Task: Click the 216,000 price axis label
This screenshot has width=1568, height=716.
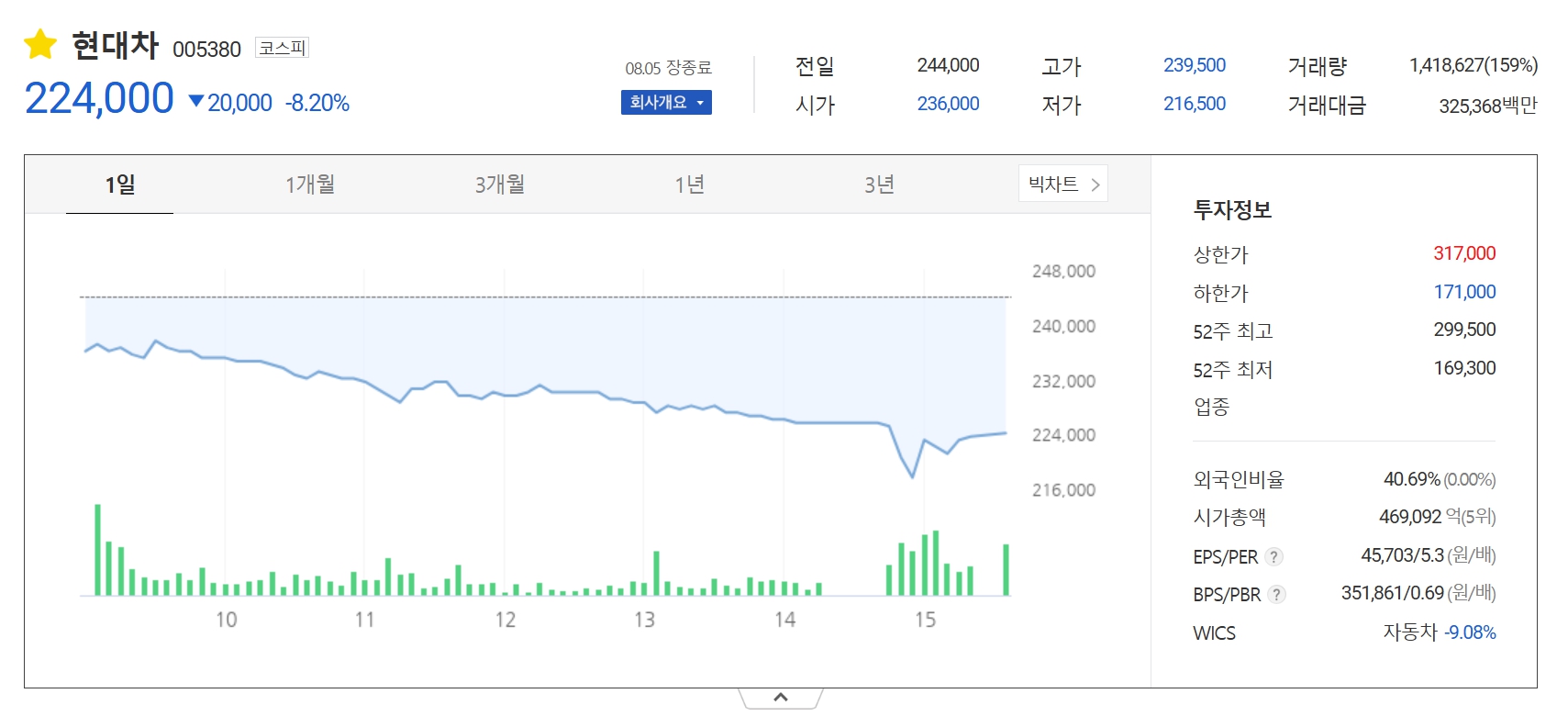Action: (1063, 490)
